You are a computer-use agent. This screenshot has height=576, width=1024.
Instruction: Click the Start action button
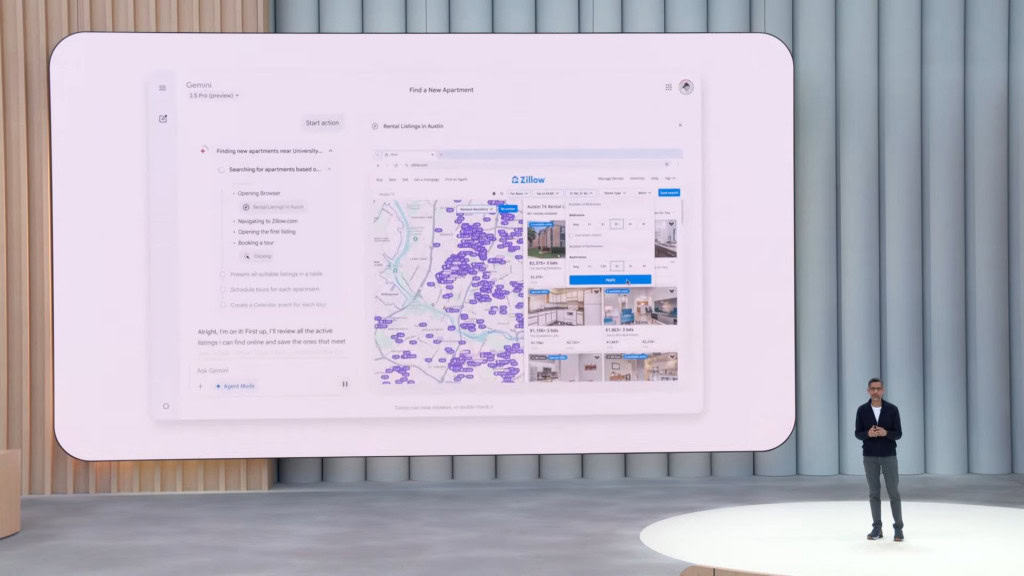click(323, 123)
